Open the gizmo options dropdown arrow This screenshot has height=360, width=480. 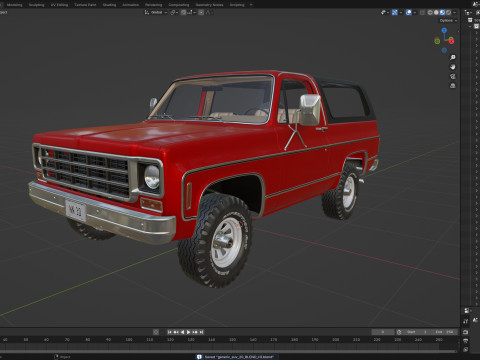(x=401, y=12)
